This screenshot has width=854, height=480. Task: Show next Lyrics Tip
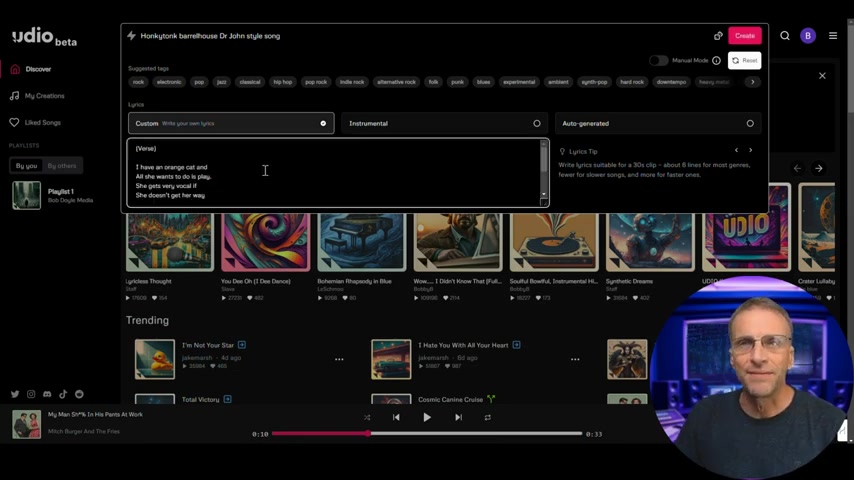pos(751,150)
